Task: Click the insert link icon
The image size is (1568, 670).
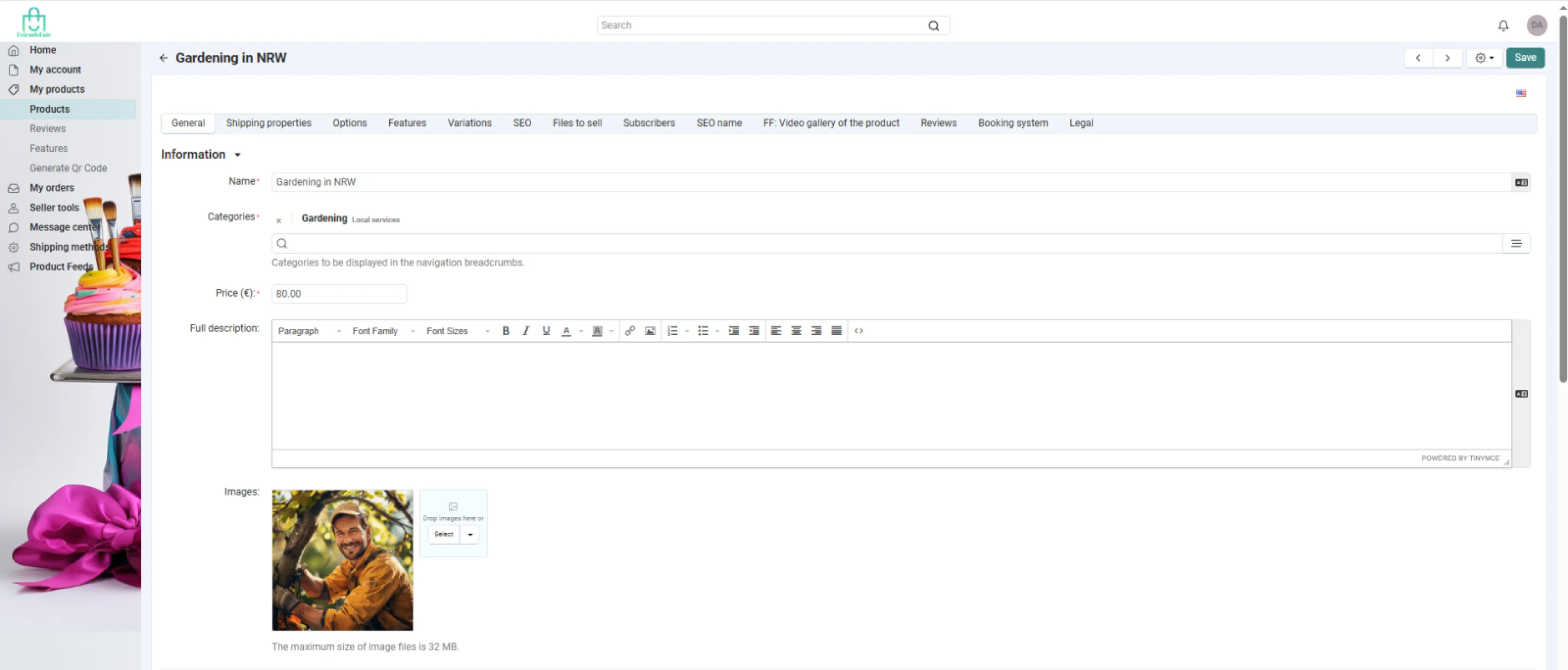Action: coord(629,331)
